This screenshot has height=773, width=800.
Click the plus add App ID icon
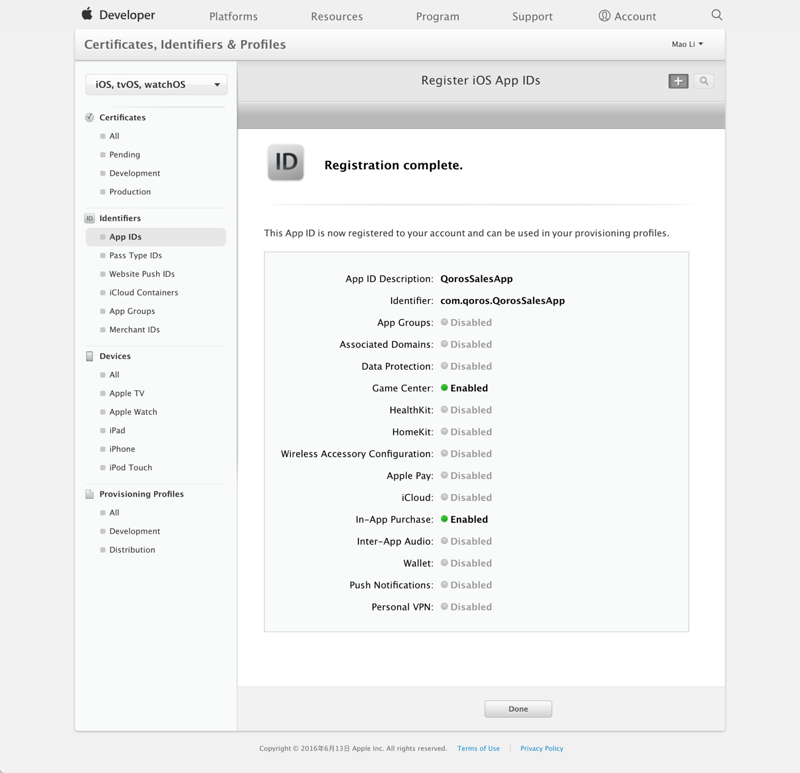point(678,81)
